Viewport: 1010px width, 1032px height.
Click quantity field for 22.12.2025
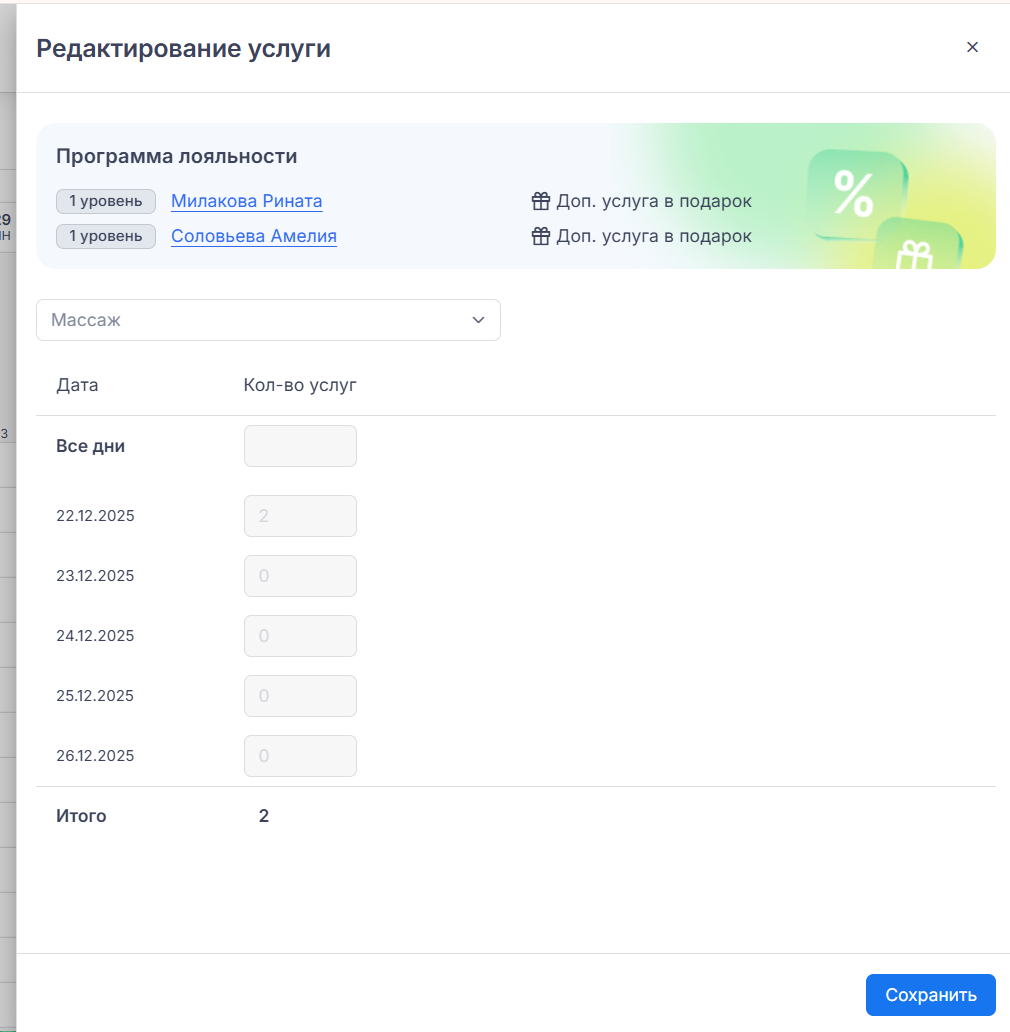[300, 516]
